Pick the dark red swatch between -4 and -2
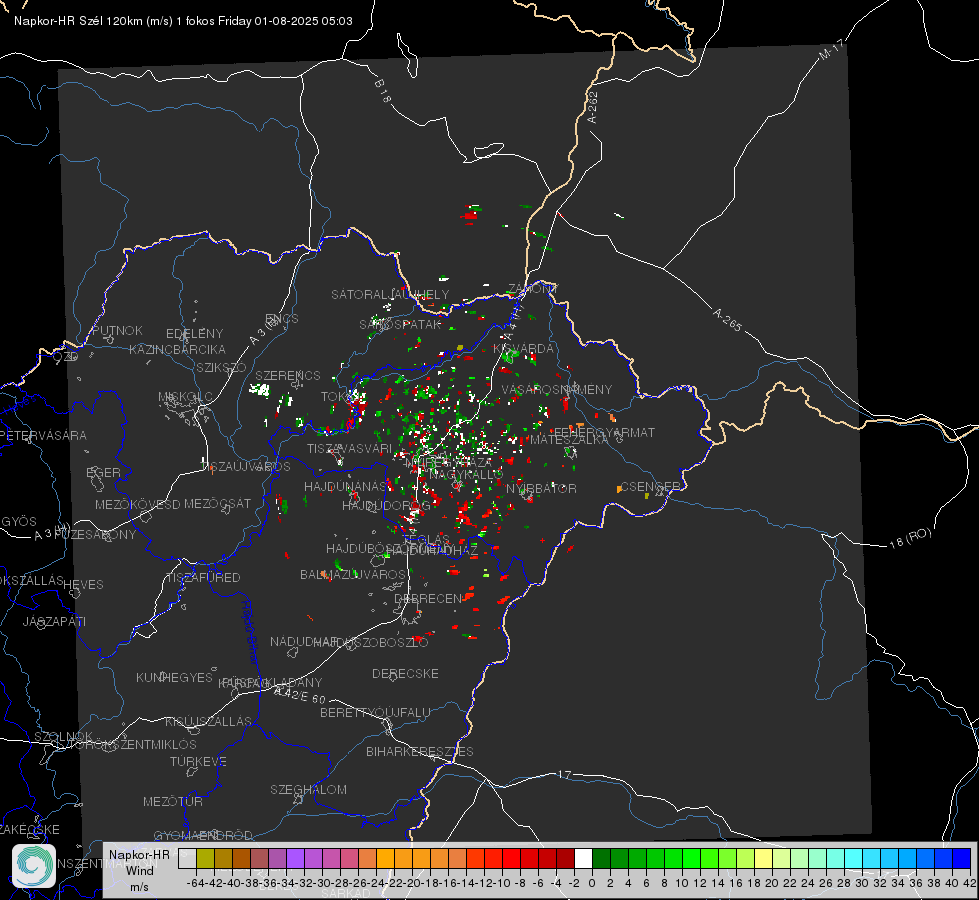 click(565, 859)
